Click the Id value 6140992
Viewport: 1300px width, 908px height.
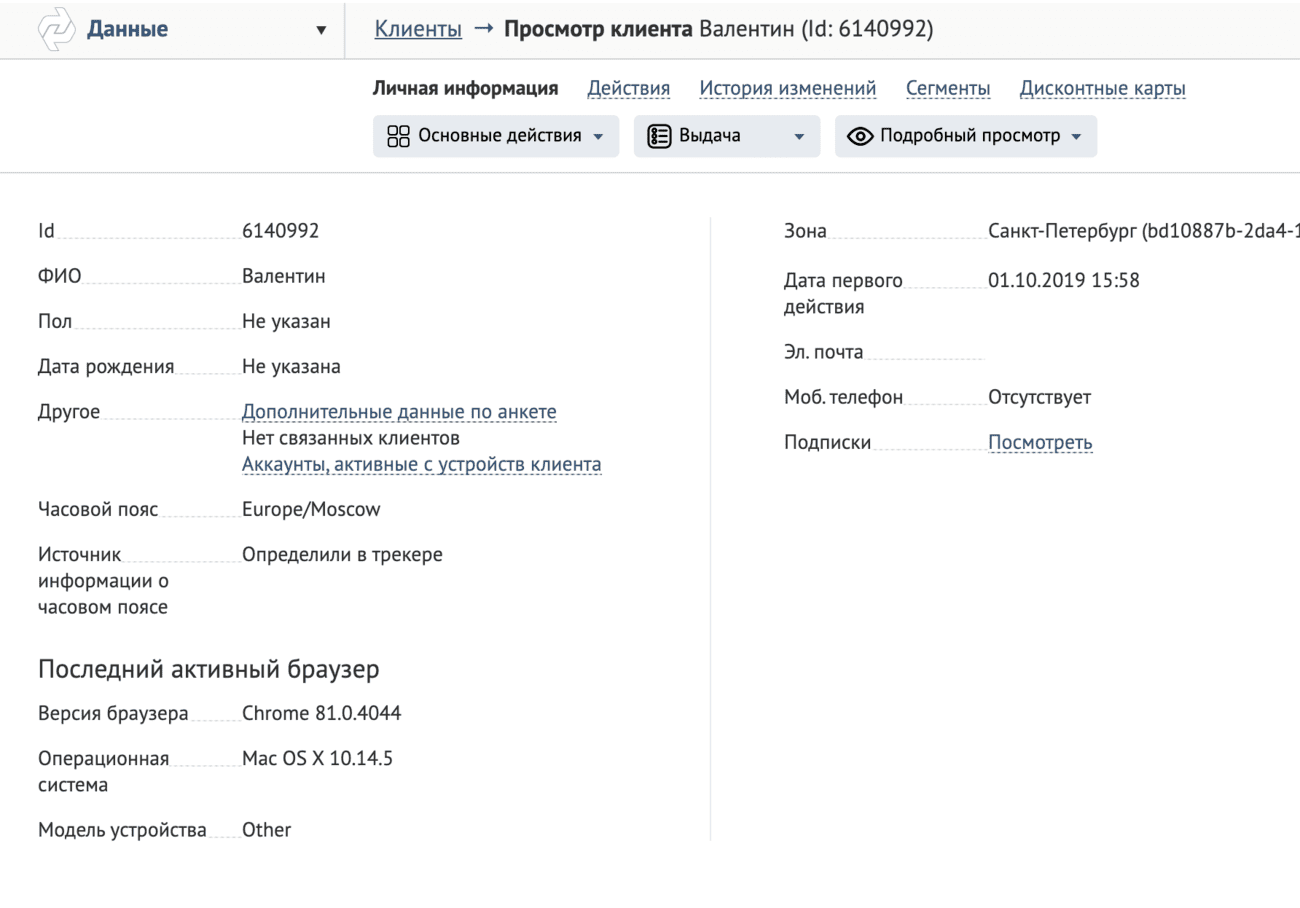[280, 231]
